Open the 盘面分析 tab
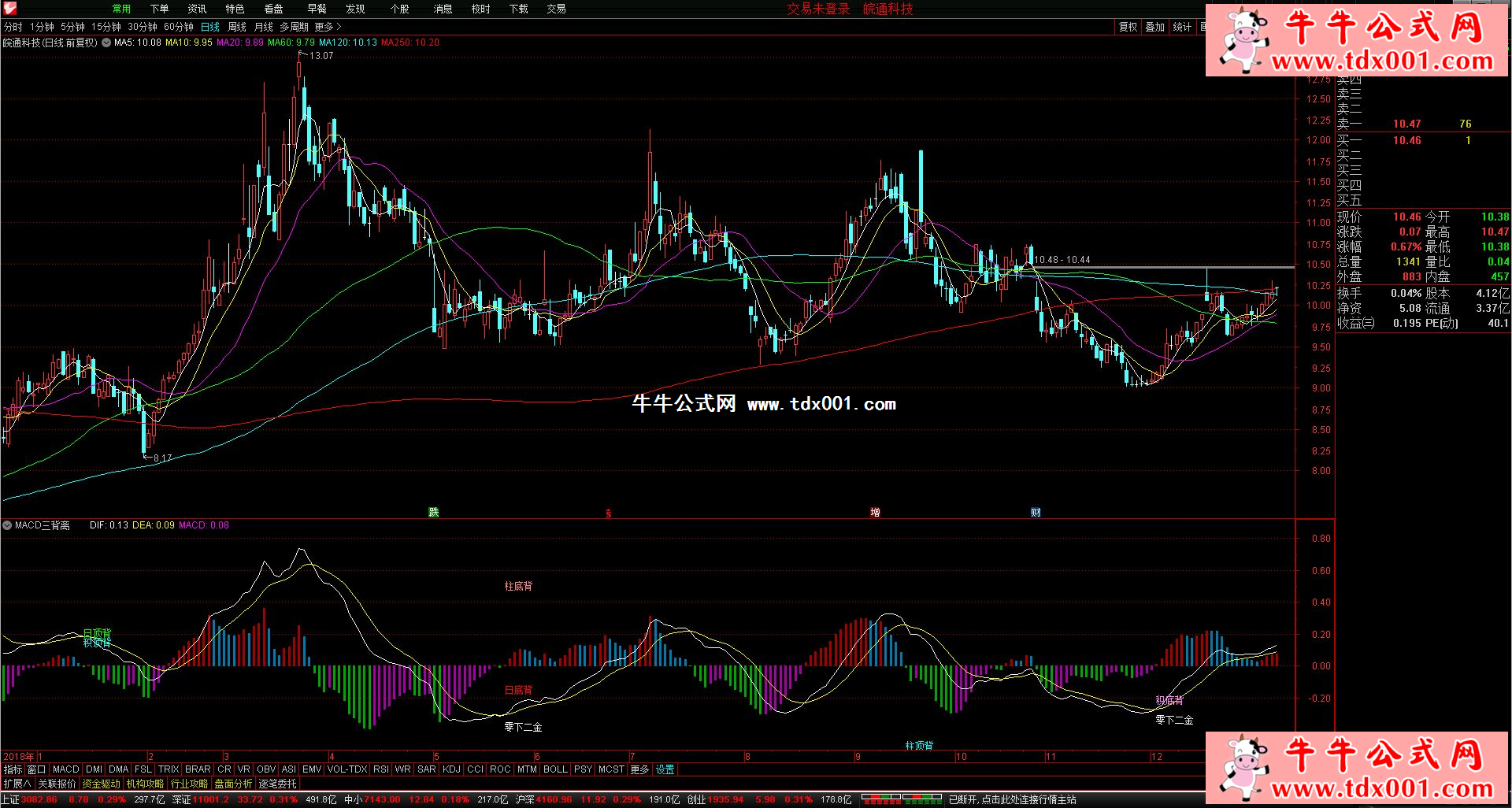This screenshot has width=1512, height=808. (233, 784)
